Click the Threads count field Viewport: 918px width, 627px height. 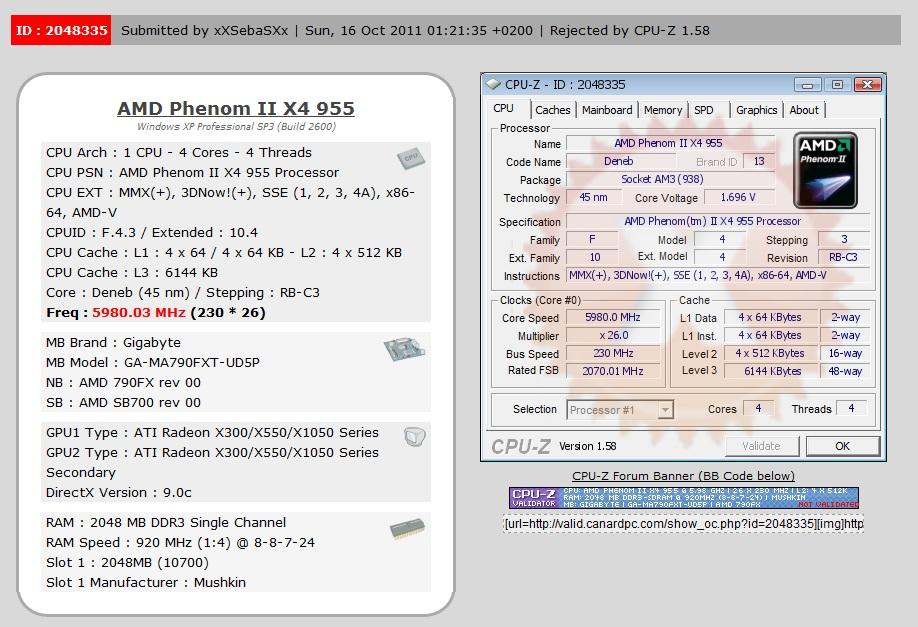(x=851, y=409)
